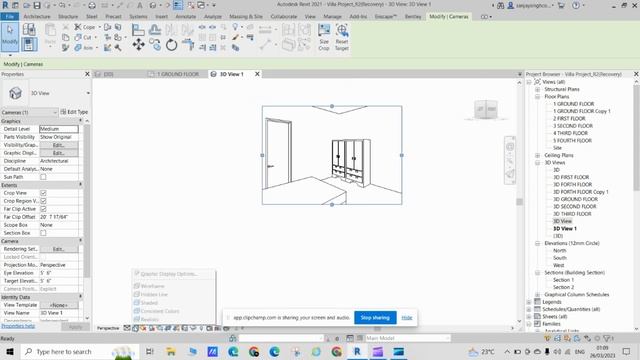Image resolution: width=640 pixels, height=360 pixels.
Task: Click the Align tool icon
Action: pos(138,30)
